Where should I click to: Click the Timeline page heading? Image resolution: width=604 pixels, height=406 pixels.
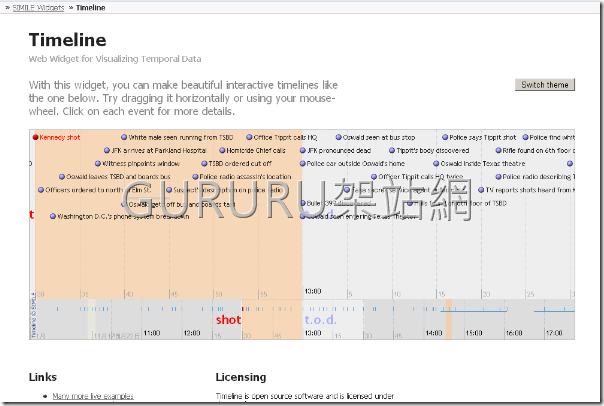pos(67,40)
